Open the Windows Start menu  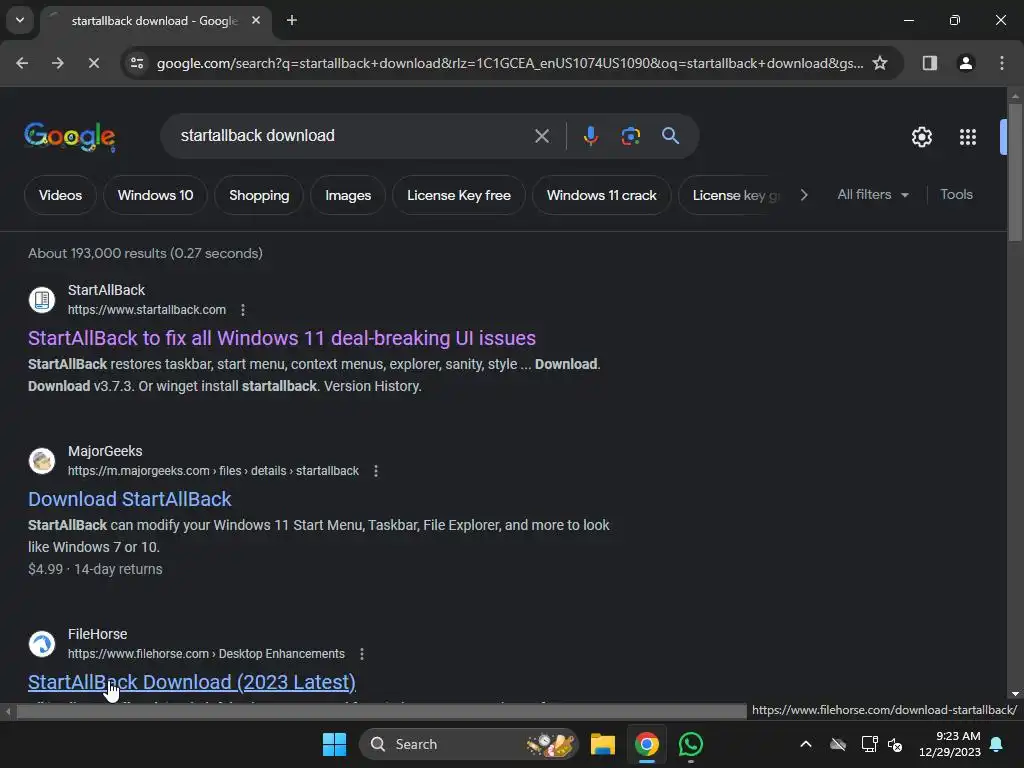click(334, 744)
